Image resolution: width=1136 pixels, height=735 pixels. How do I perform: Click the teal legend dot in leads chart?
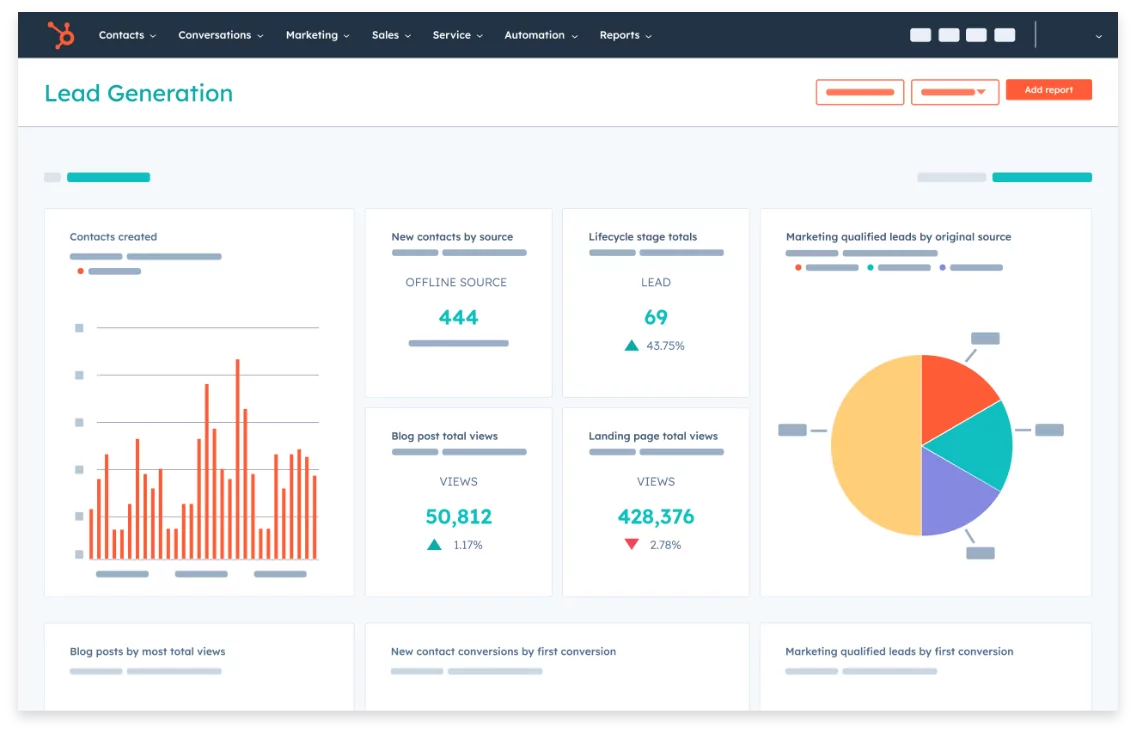pyautogui.click(x=870, y=267)
